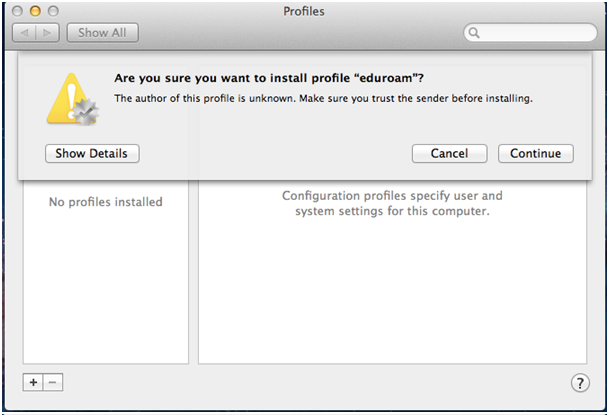Click the "Are you sure" dialog heading

point(277,78)
